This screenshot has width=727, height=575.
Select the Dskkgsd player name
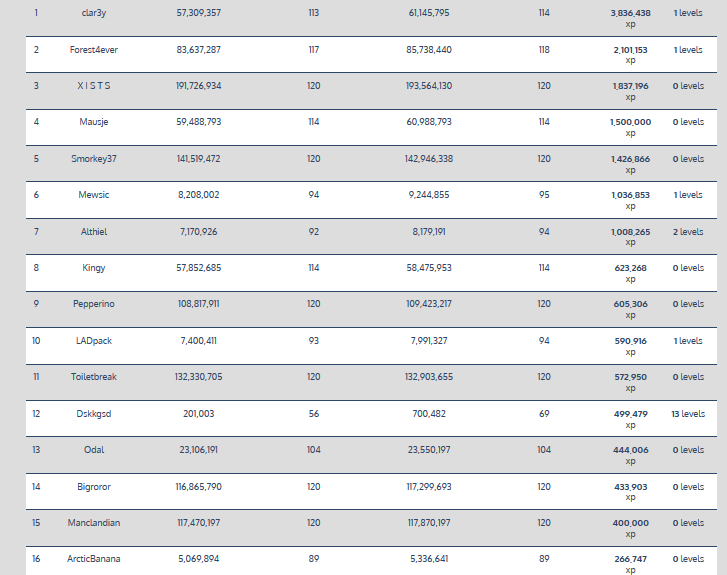pyautogui.click(x=94, y=413)
